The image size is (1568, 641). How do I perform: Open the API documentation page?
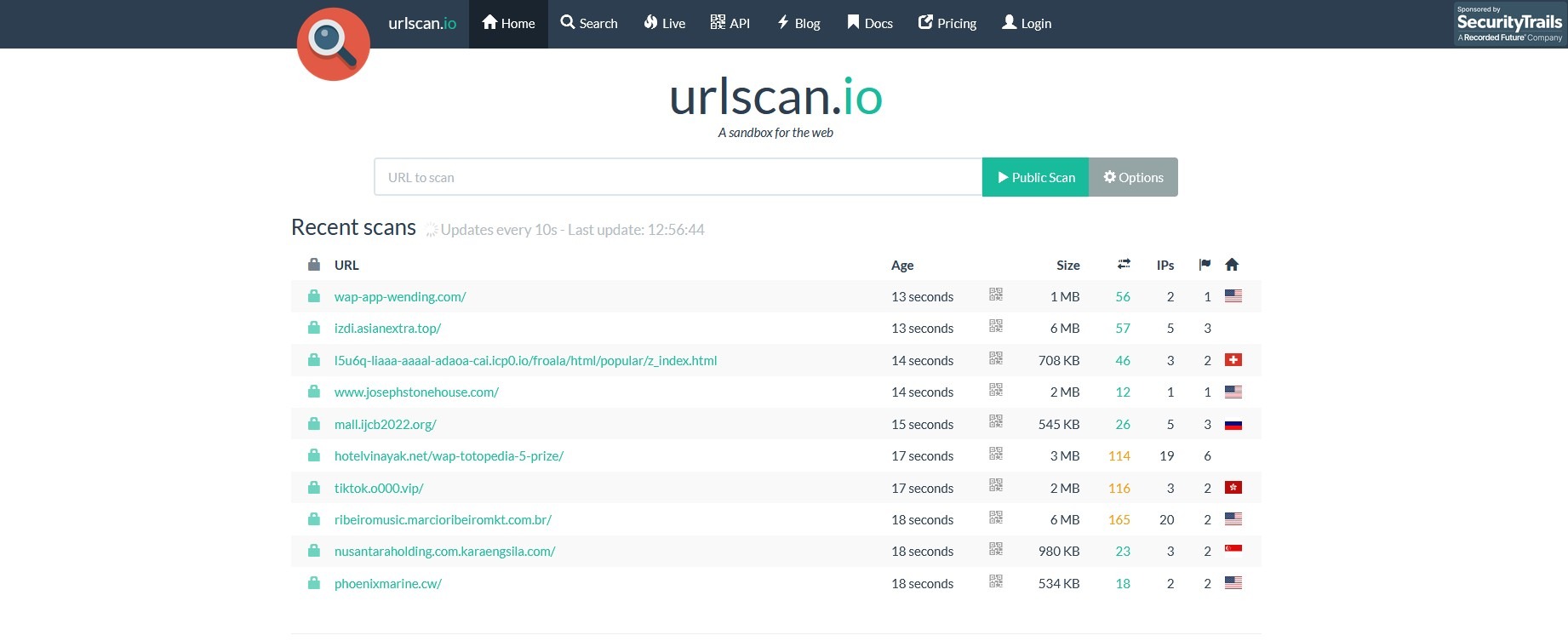(730, 24)
